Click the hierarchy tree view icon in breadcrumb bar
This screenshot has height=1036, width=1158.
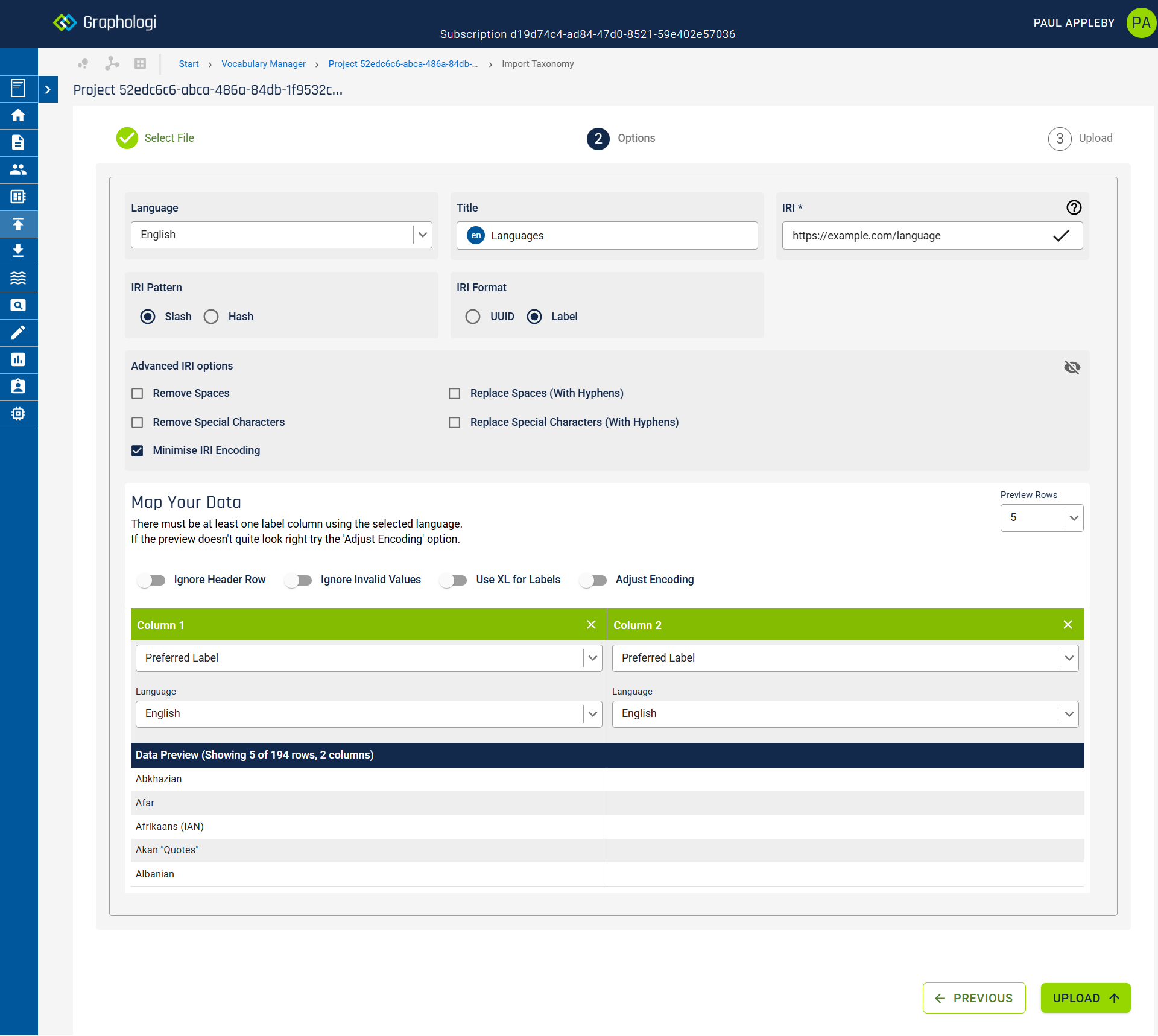click(x=112, y=63)
